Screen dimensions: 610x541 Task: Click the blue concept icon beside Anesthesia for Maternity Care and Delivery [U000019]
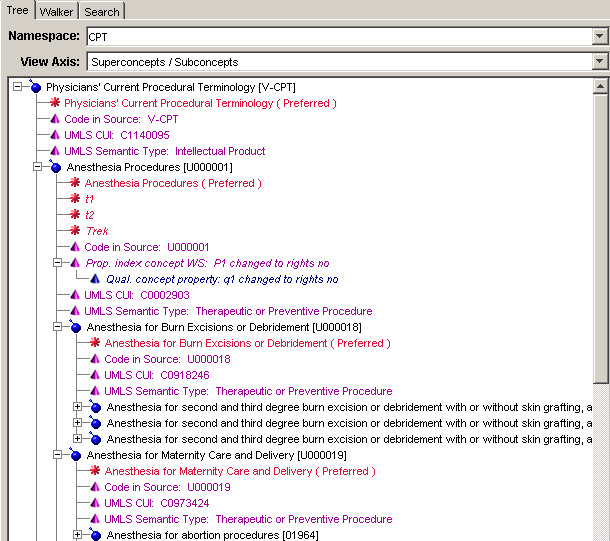coord(75,455)
